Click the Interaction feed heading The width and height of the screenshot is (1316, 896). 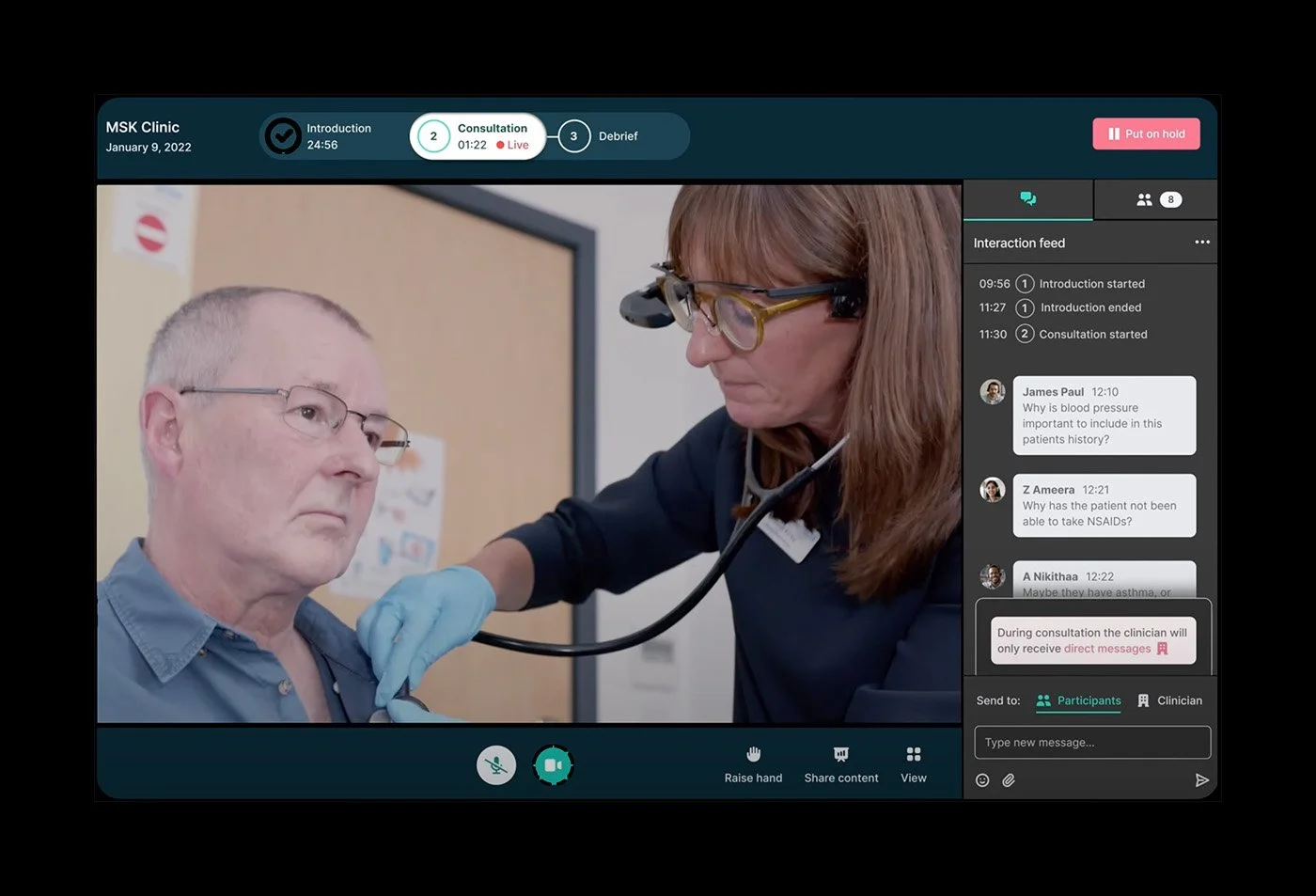click(x=1019, y=243)
